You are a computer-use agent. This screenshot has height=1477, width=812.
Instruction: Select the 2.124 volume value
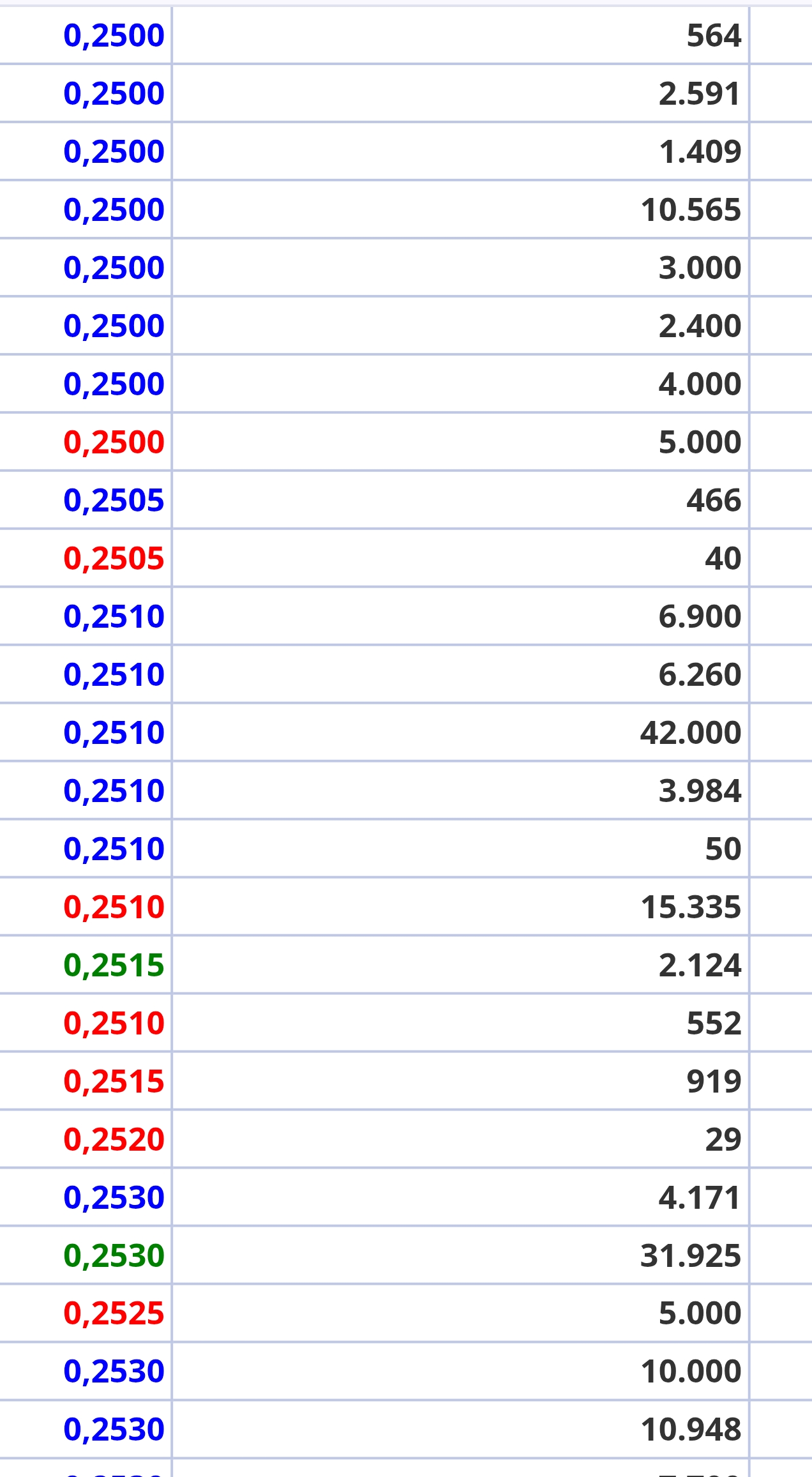699,965
